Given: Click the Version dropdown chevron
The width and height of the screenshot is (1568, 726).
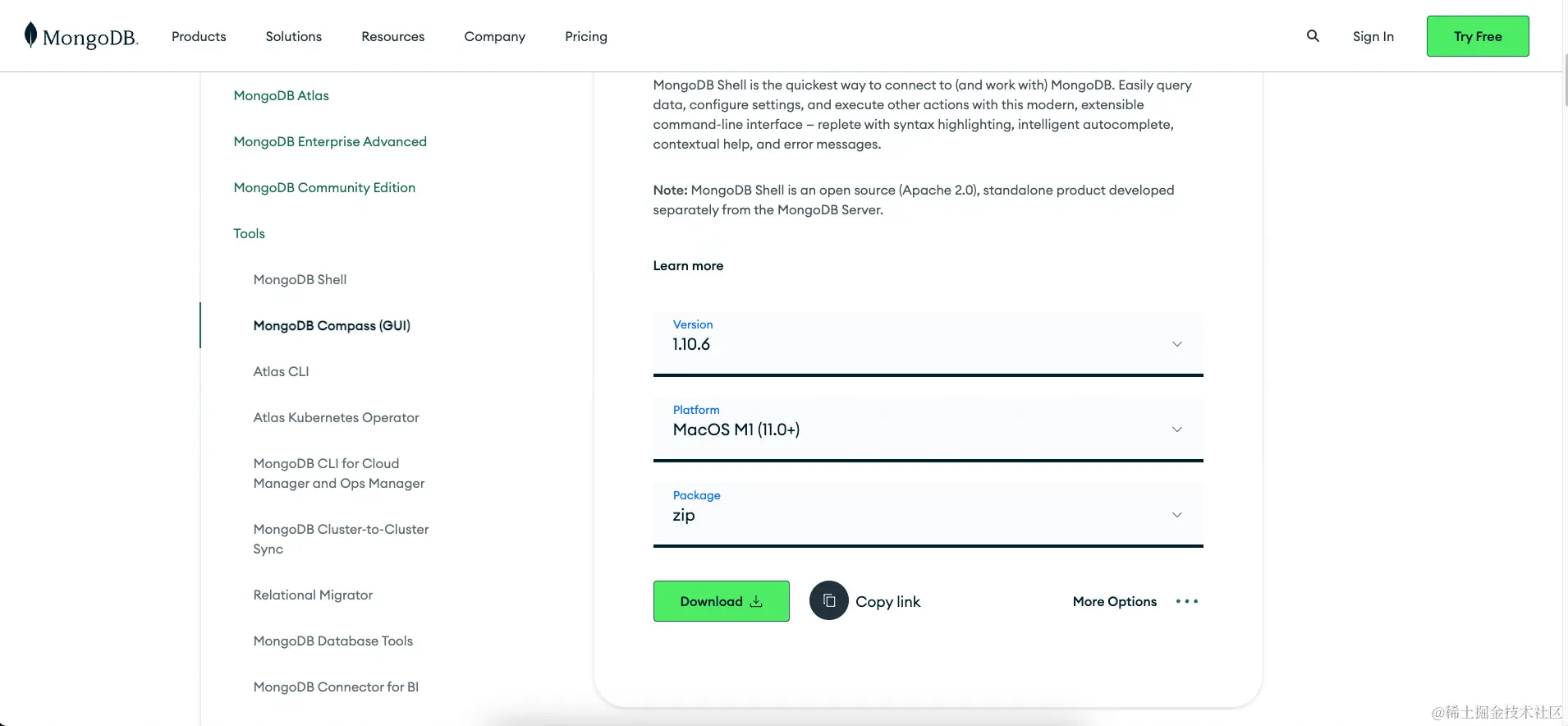Looking at the screenshot, I should [x=1177, y=343].
